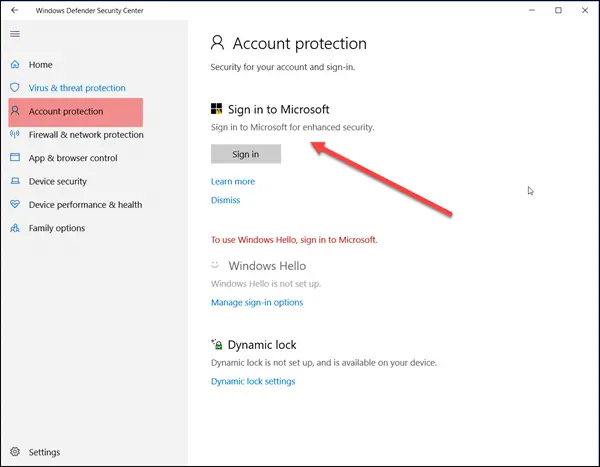Select Family options people icon
Viewport: 600px width, 467px height.
[x=15, y=228]
